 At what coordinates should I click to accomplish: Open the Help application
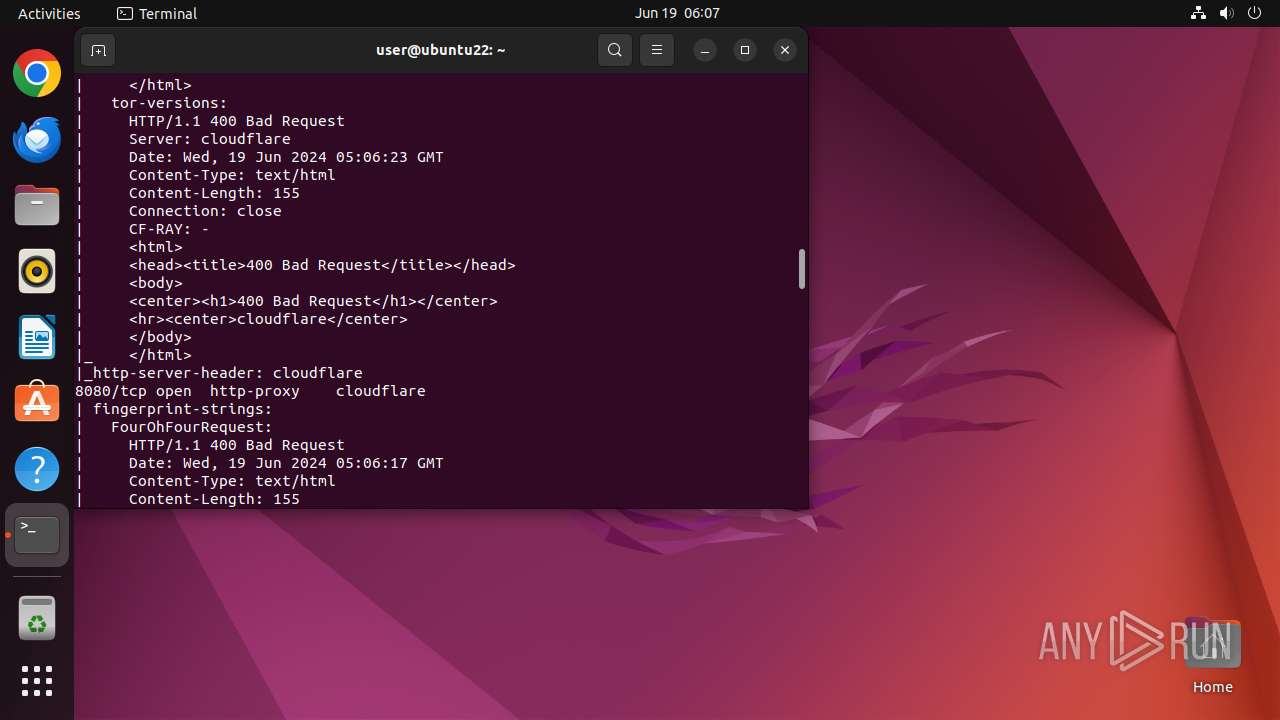click(37, 469)
